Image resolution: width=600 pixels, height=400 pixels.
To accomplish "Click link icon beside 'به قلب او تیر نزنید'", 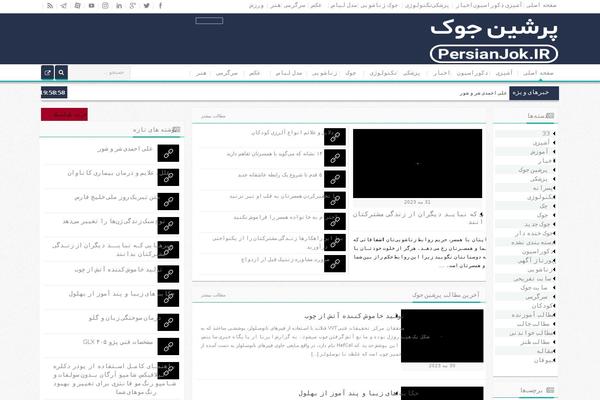I will click(335, 200).
